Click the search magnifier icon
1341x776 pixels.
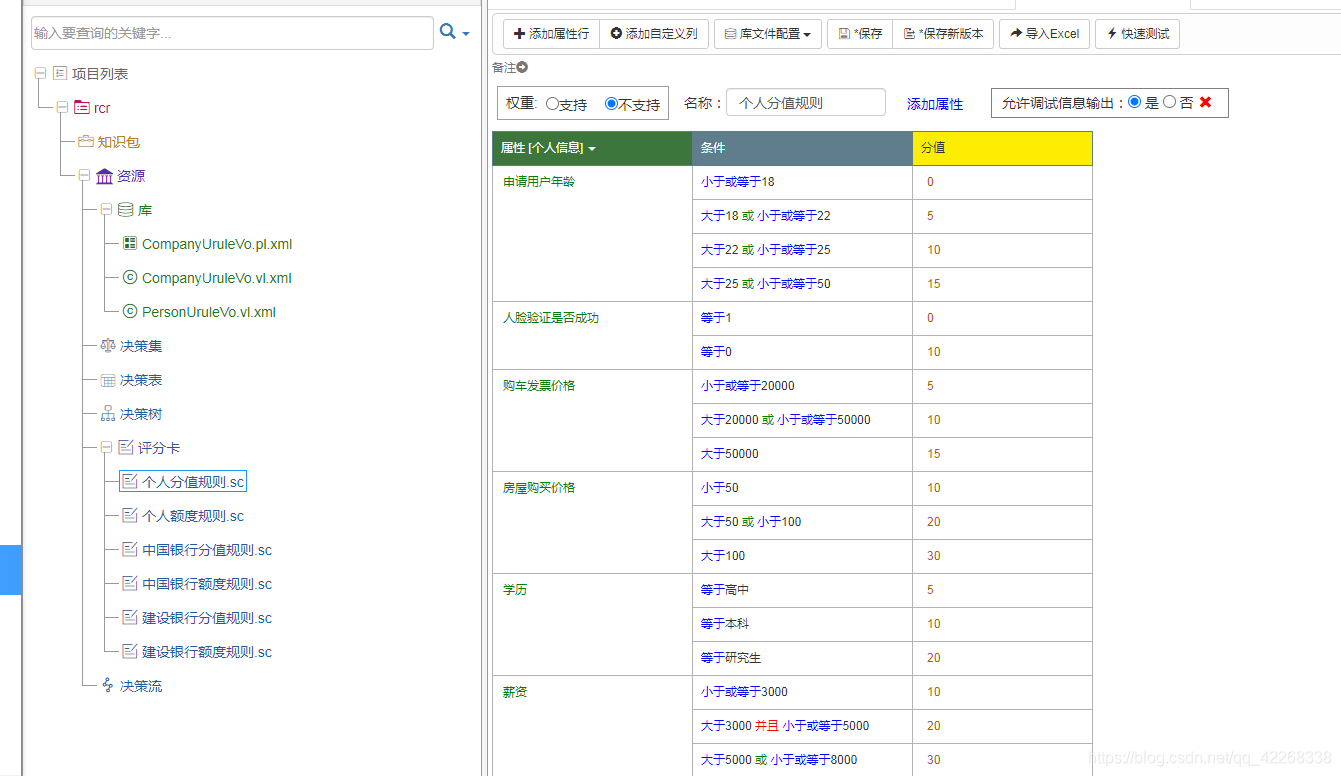click(x=448, y=32)
